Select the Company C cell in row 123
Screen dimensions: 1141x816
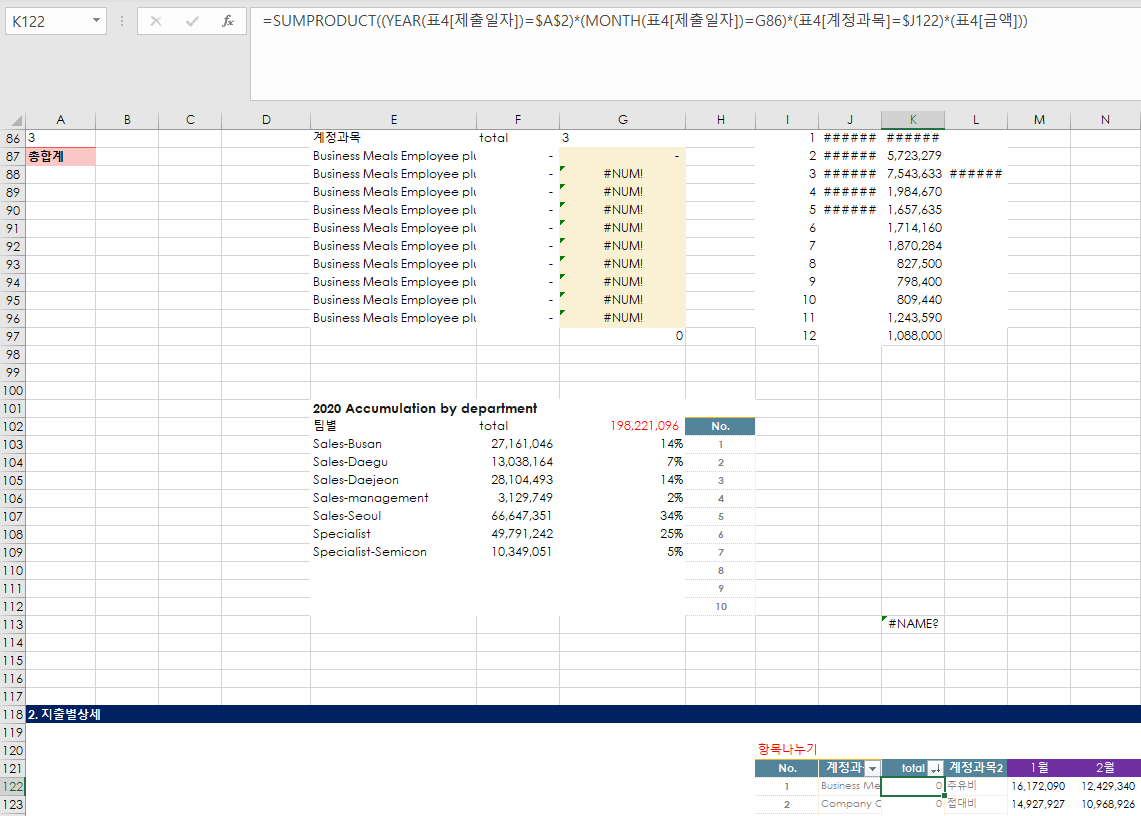tap(850, 804)
